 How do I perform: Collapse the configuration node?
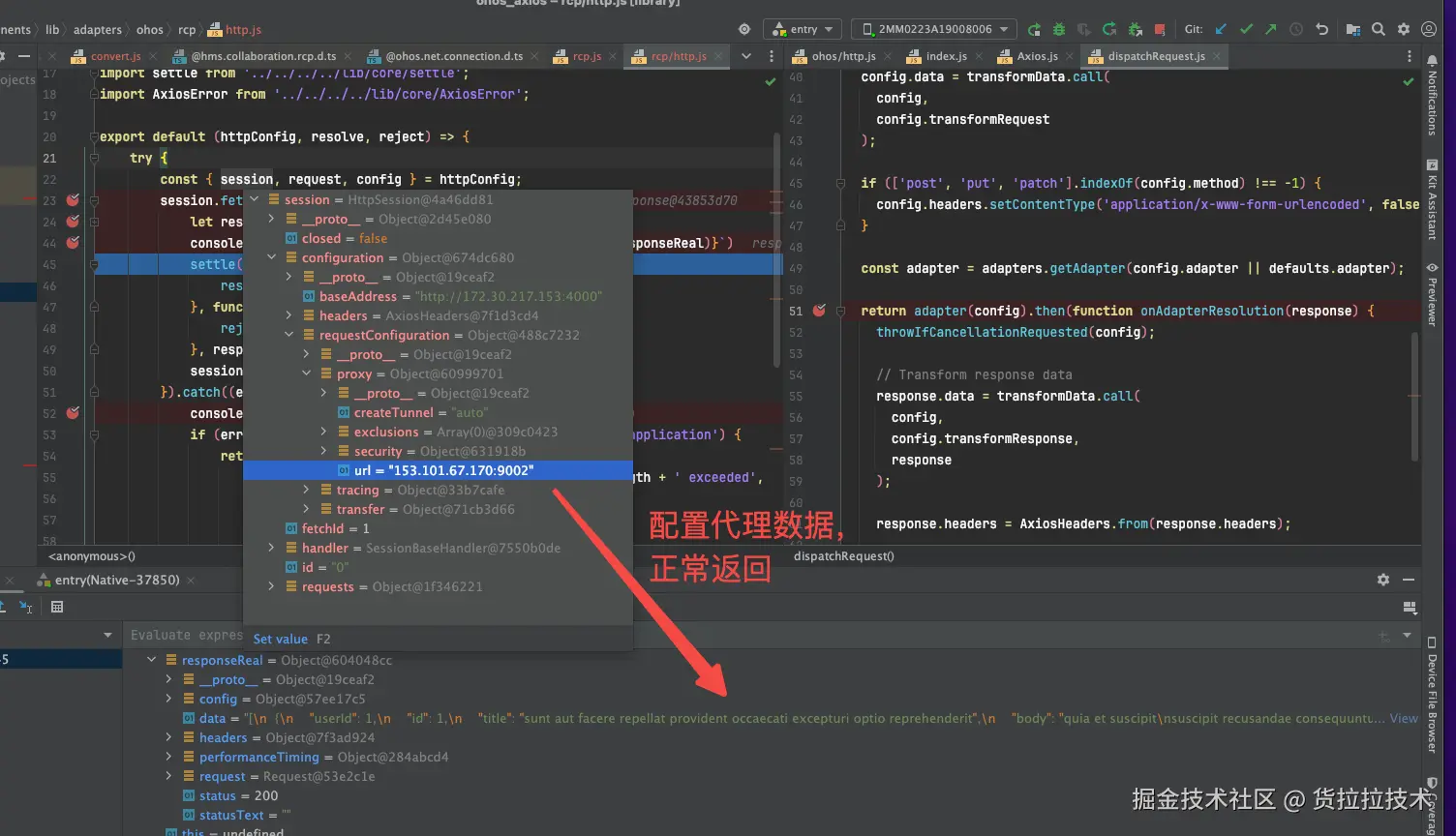(x=272, y=257)
